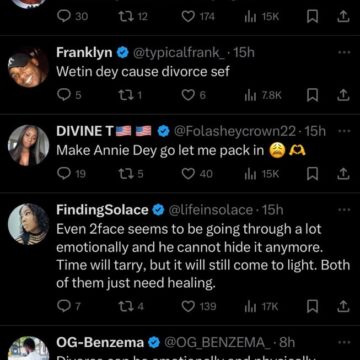Open DIVINE T's profile picture

pyautogui.click(x=28, y=145)
